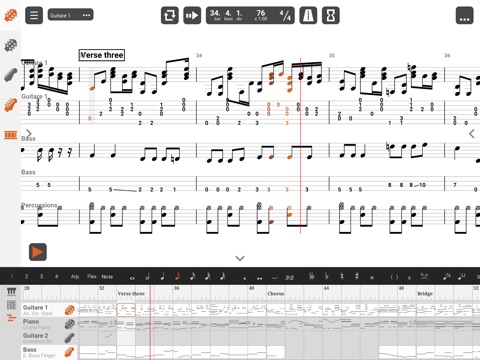Show the grid view icon in the bottom panel
480x360 pixels.
[11, 305]
